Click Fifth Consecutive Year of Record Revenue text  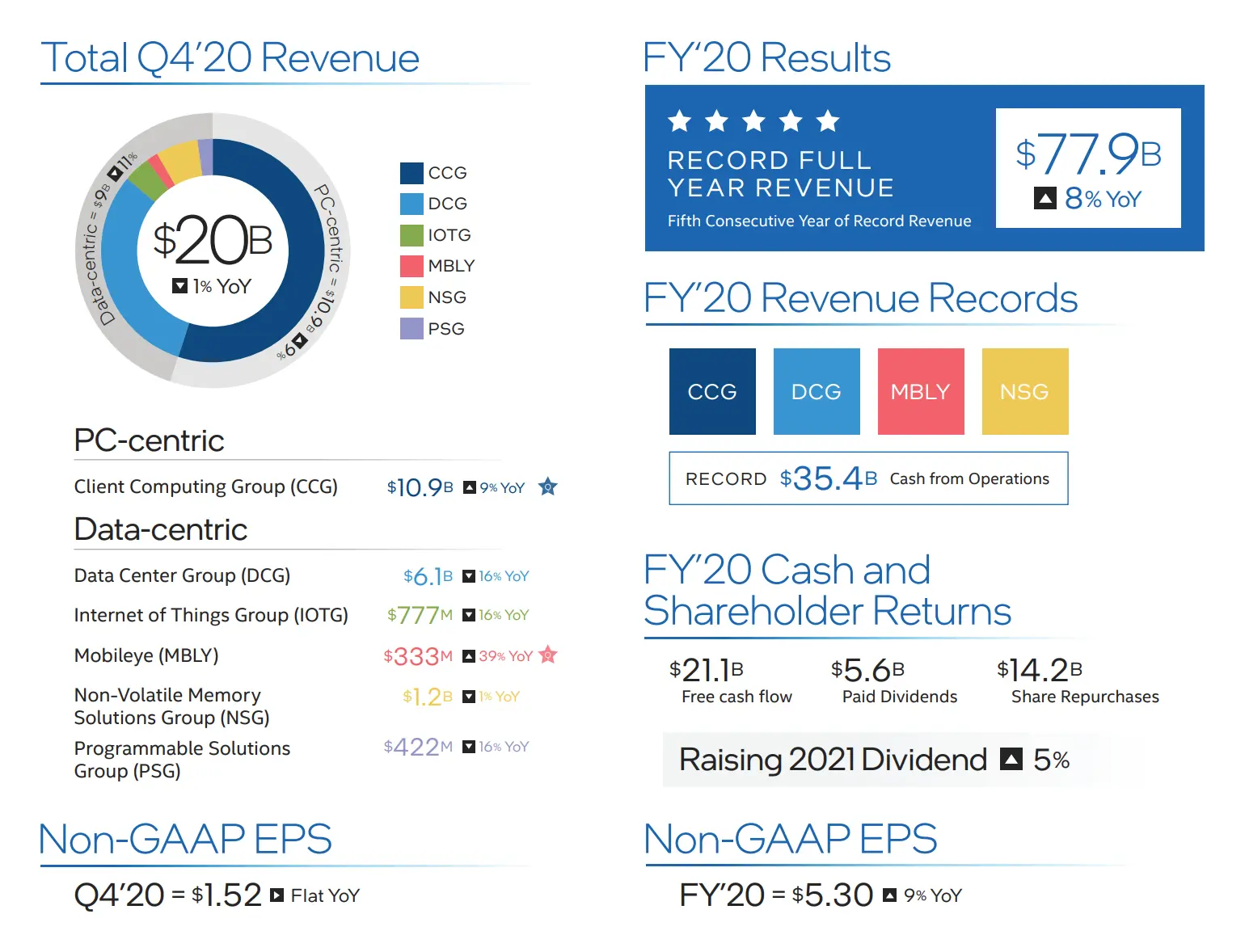point(819,221)
